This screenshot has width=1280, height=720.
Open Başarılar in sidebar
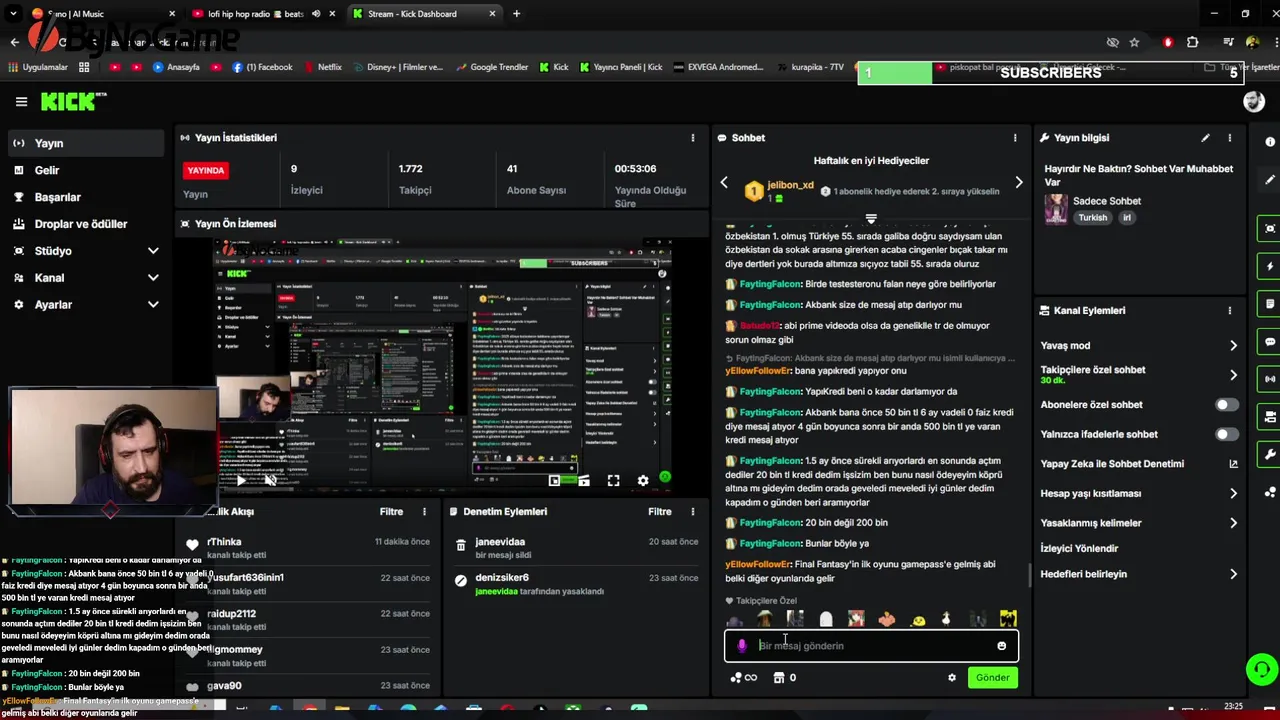(x=86, y=197)
